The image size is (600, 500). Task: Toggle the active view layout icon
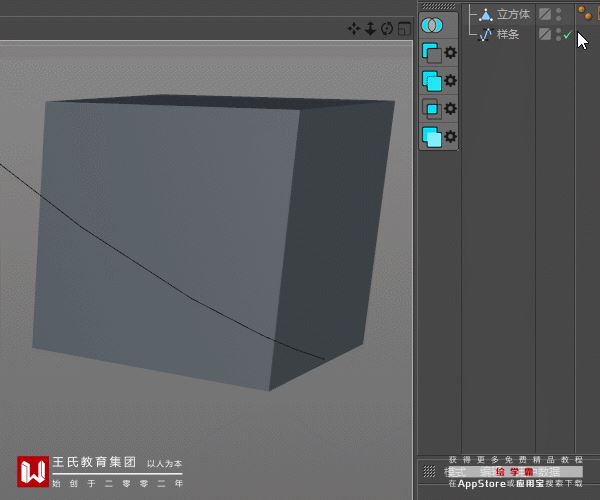coord(404,29)
